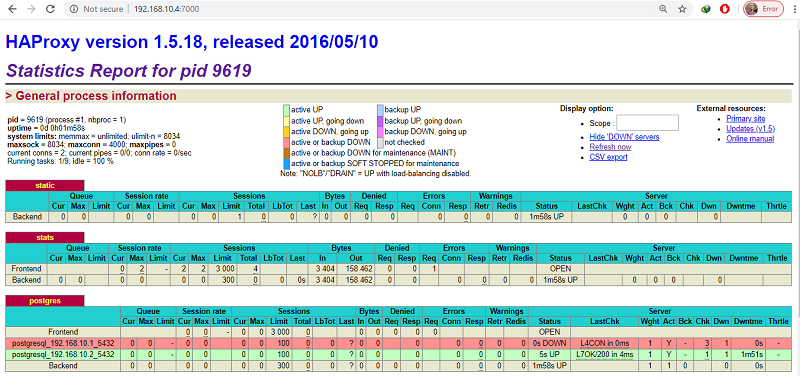Click the Backend row label in static table
The width and height of the screenshot is (800, 376).
click(x=28, y=216)
